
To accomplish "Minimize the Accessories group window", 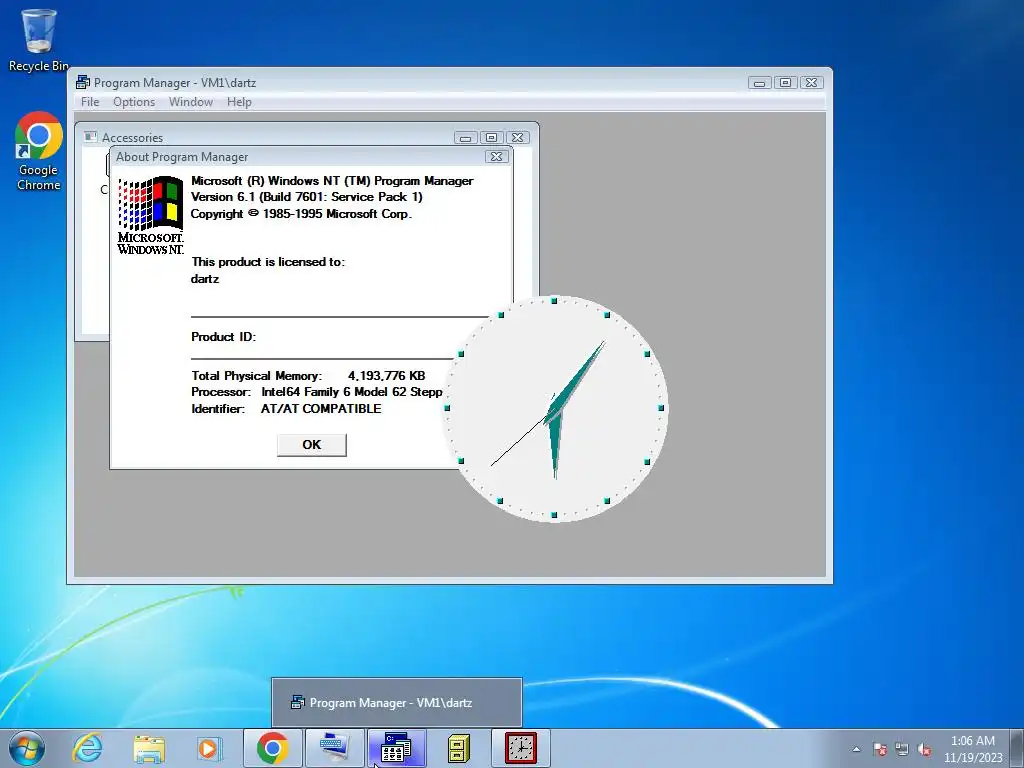I will pyautogui.click(x=466, y=138).
